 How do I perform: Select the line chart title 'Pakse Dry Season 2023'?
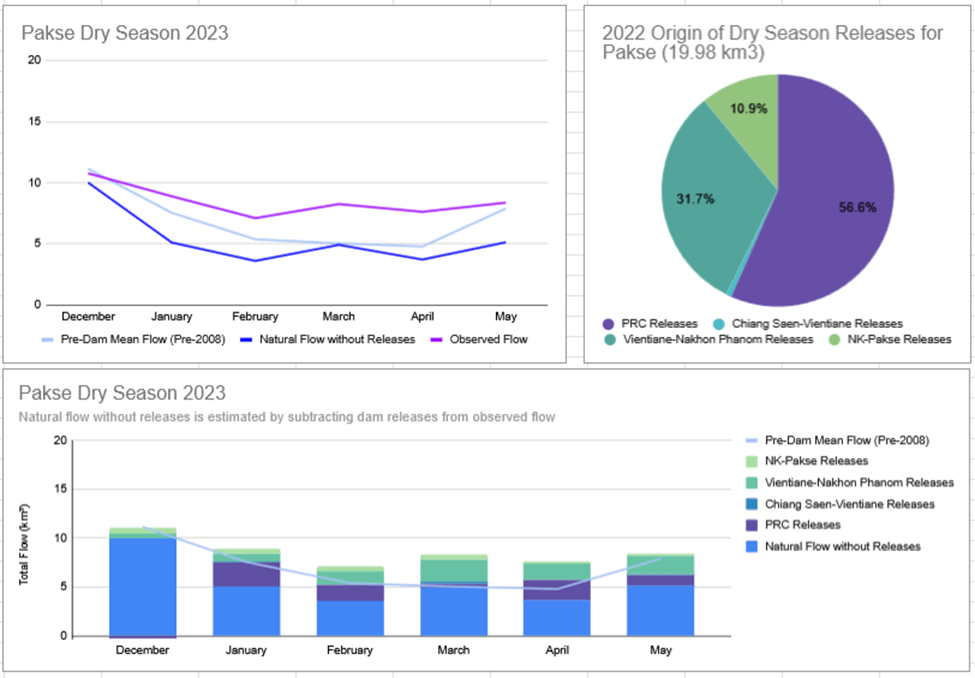tap(125, 33)
